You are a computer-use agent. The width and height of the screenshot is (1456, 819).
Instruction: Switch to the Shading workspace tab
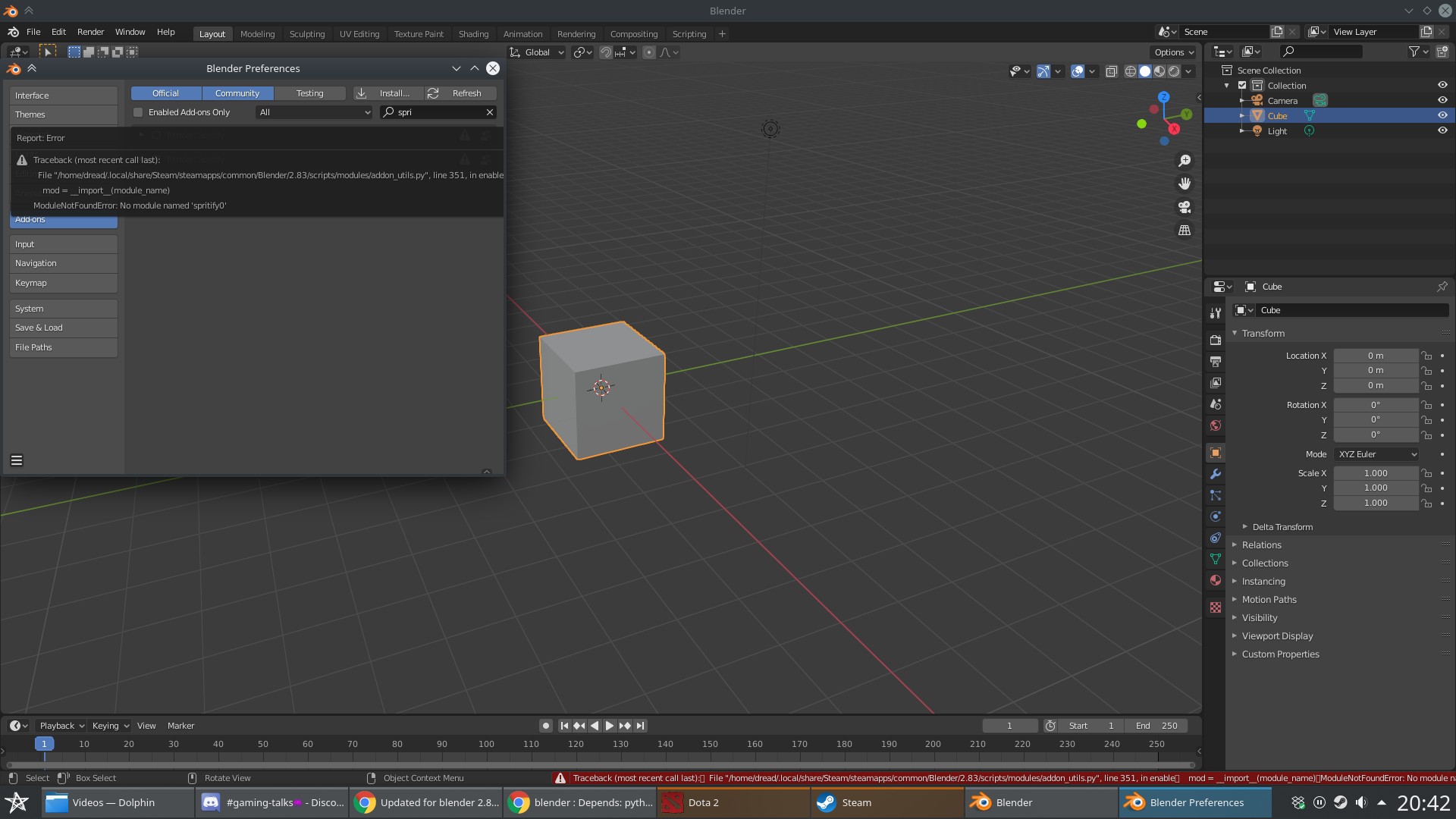(x=473, y=34)
